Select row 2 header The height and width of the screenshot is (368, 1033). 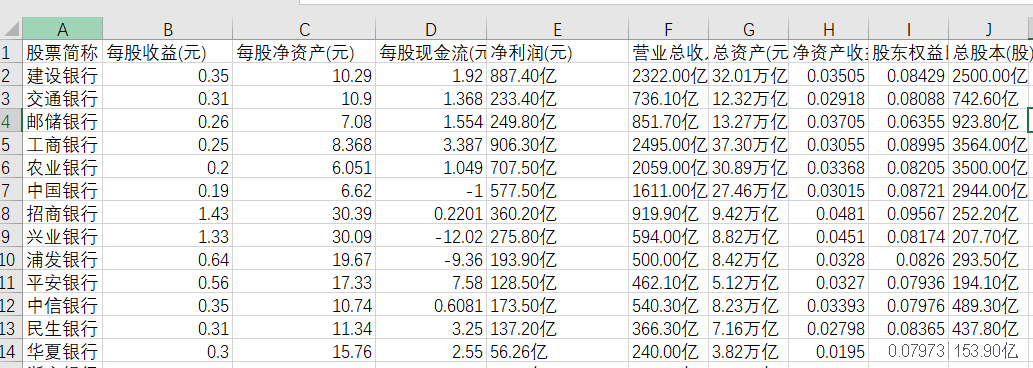[x=11, y=74]
